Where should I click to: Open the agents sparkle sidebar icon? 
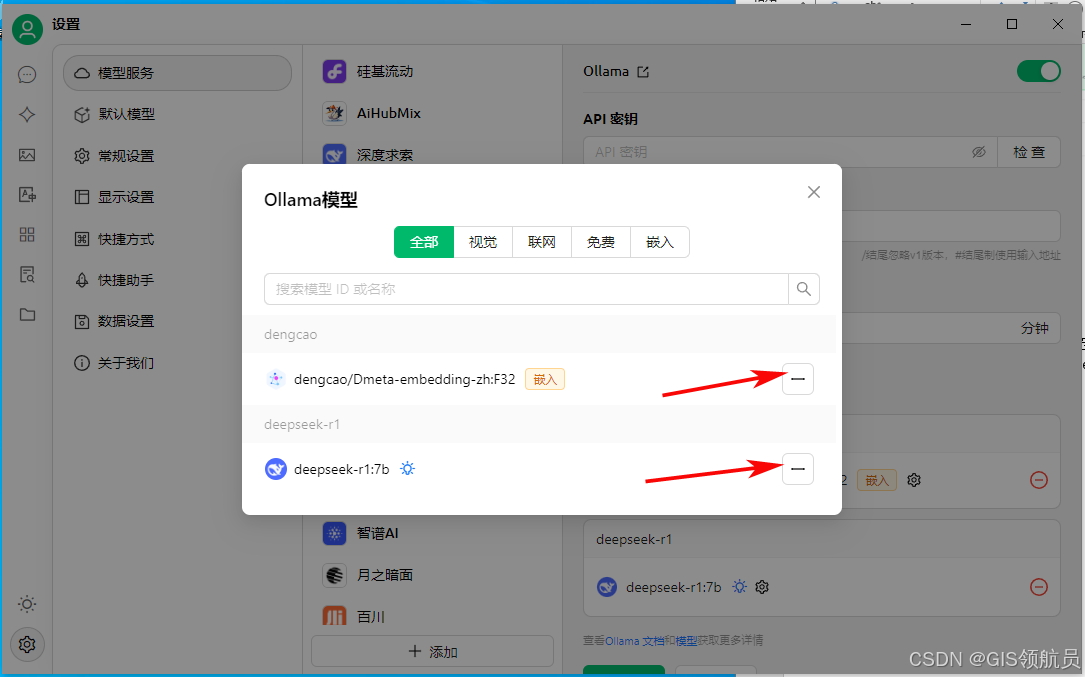click(x=27, y=115)
